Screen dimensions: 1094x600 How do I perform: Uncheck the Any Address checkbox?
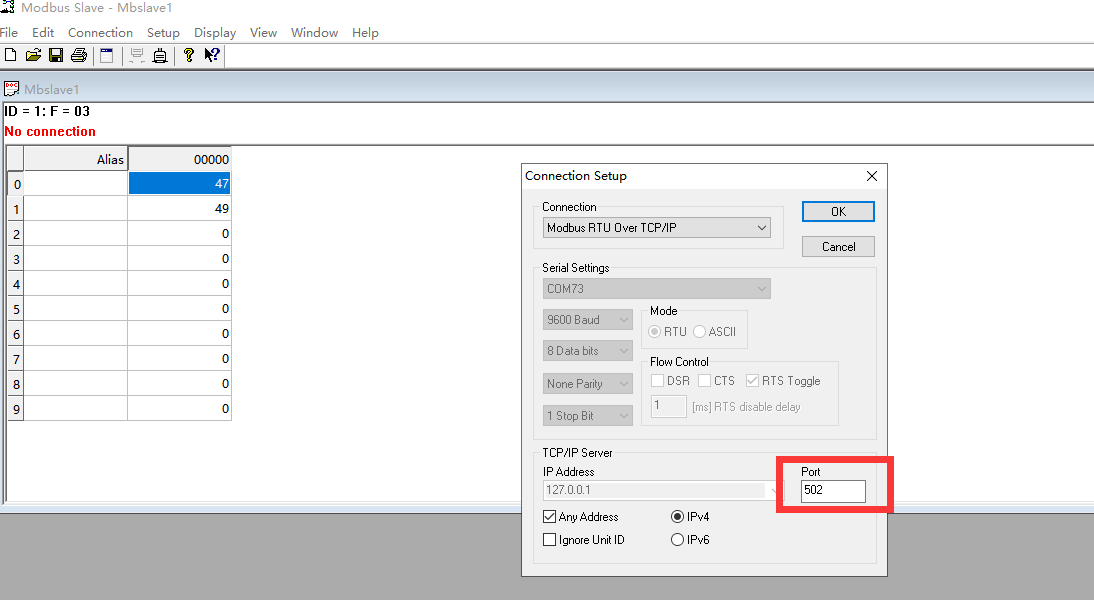click(549, 517)
